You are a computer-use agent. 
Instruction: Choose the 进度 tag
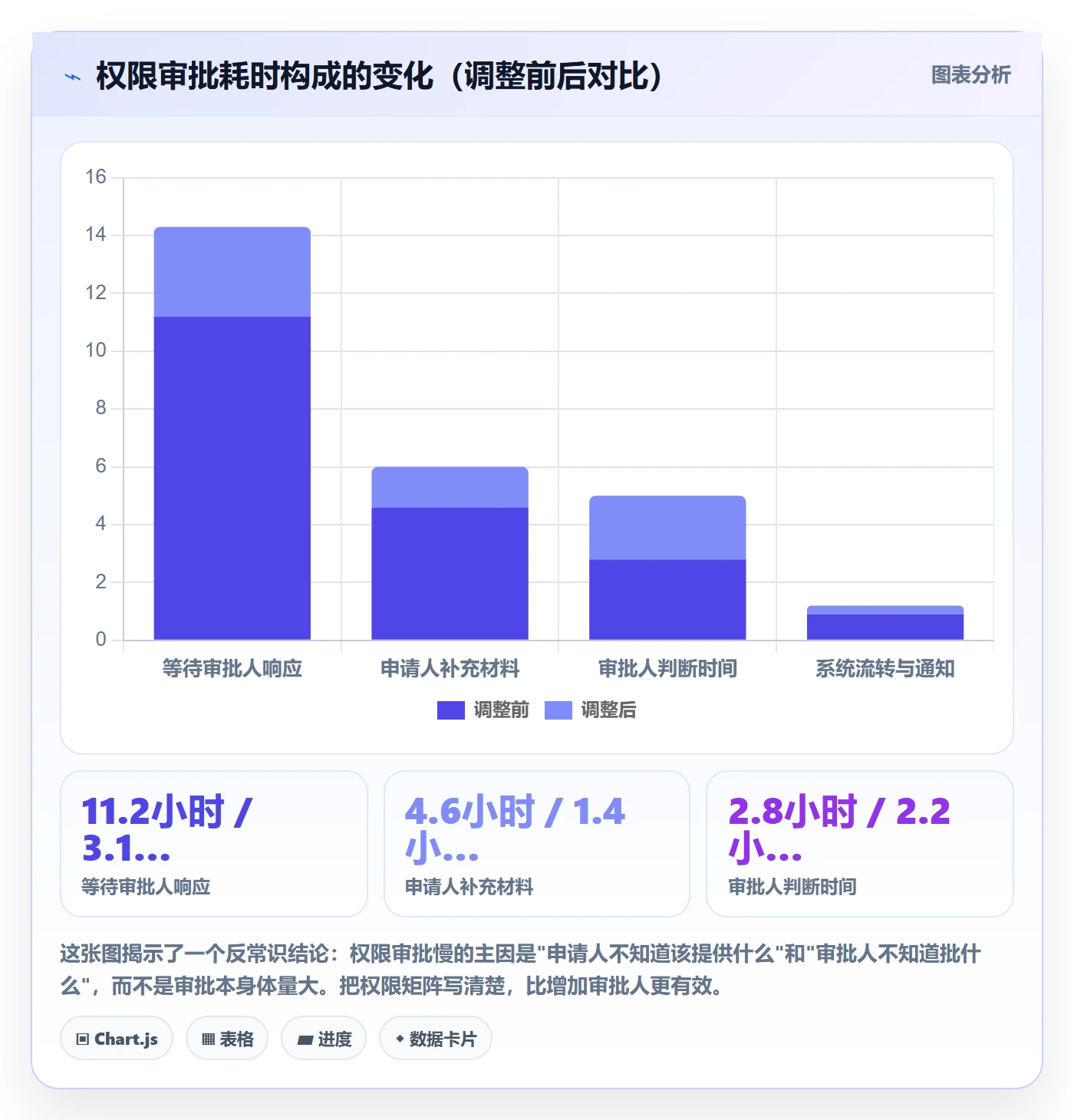324,1039
